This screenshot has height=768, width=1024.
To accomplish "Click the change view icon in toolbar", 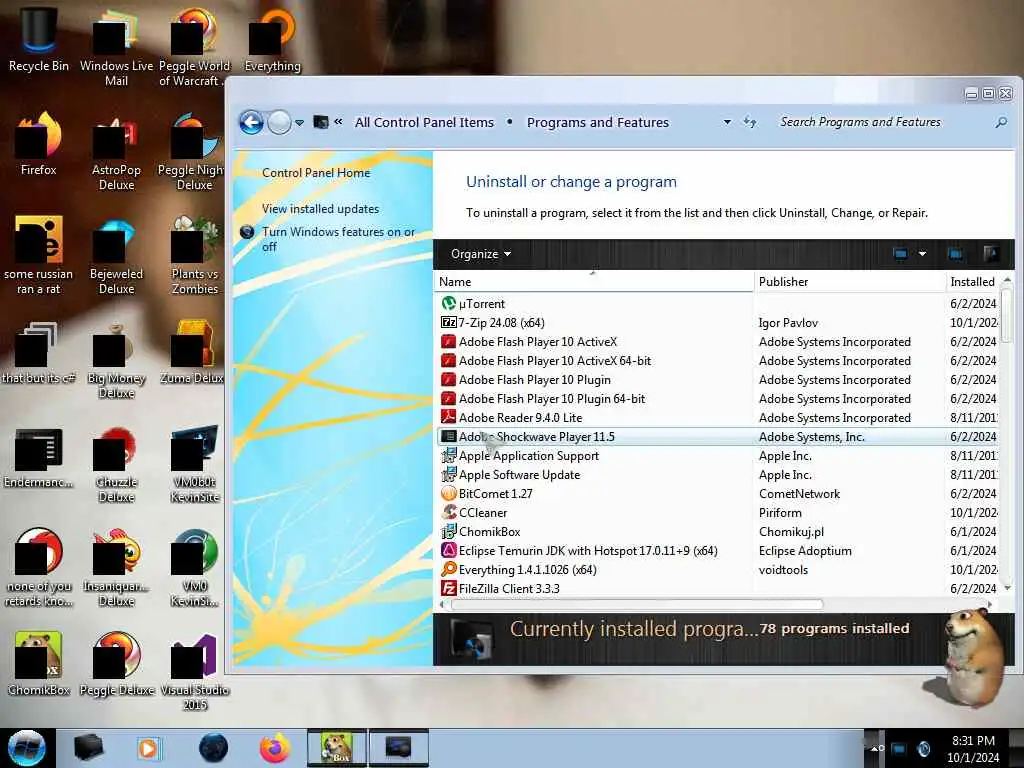I will coord(900,254).
